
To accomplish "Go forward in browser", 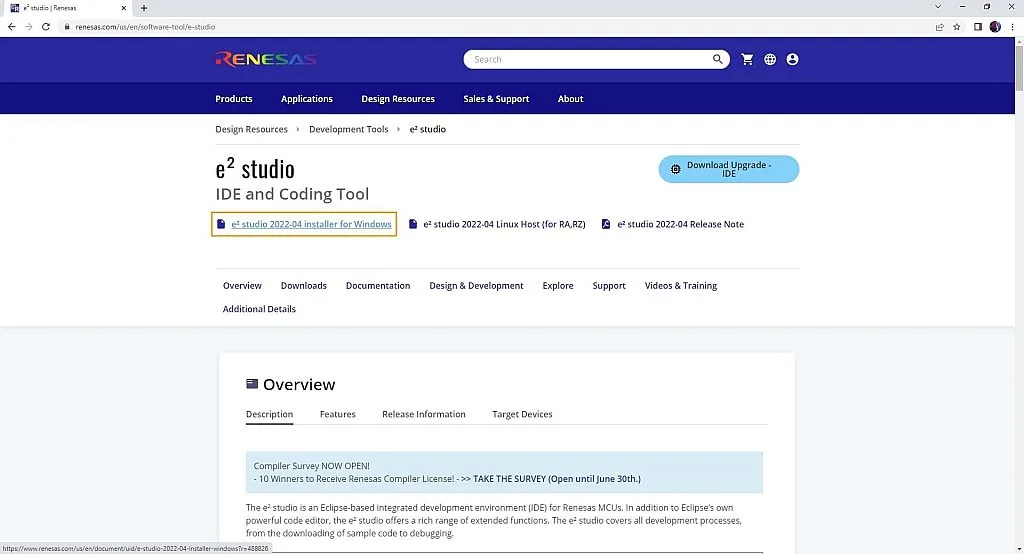I will tap(28, 27).
